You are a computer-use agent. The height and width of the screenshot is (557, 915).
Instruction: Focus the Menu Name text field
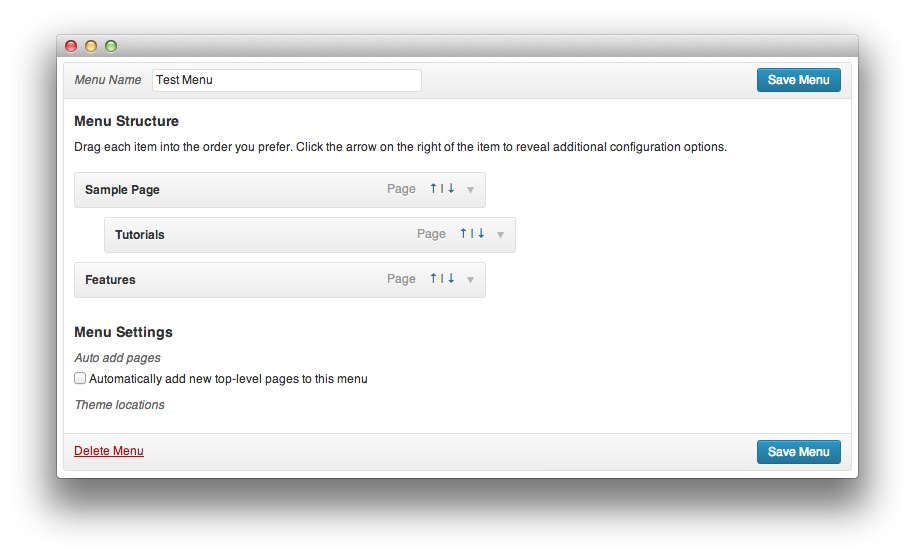coord(286,80)
